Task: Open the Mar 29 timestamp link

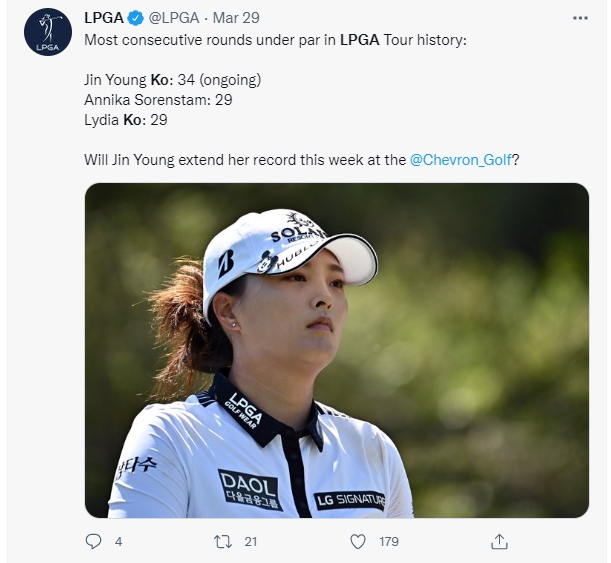Action: tap(236, 18)
